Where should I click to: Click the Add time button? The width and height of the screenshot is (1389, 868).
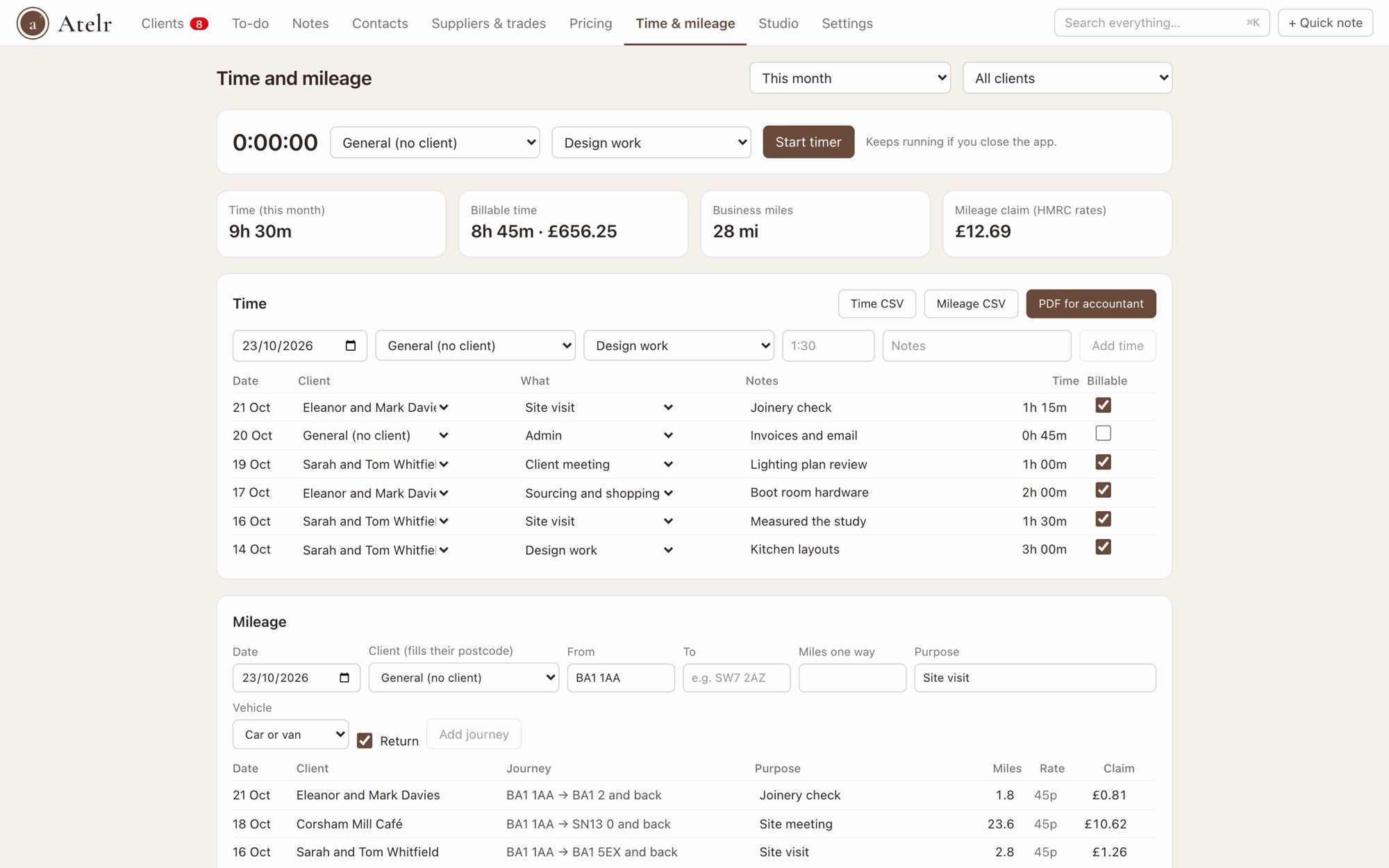coord(1117,346)
